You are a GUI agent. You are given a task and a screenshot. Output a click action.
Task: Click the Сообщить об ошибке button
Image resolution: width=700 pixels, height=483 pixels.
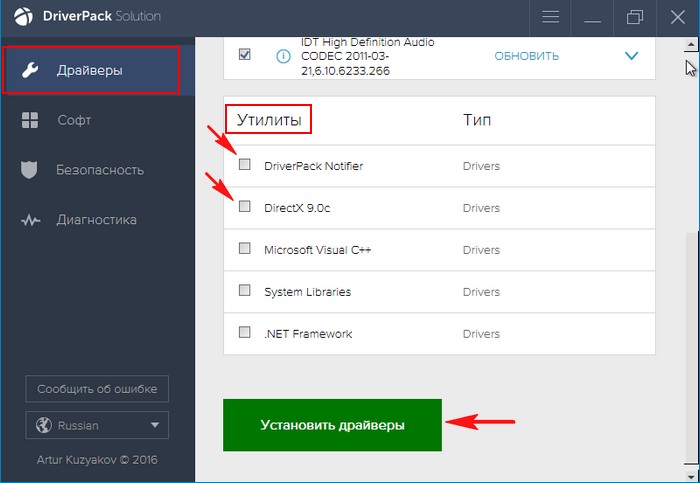(97, 388)
